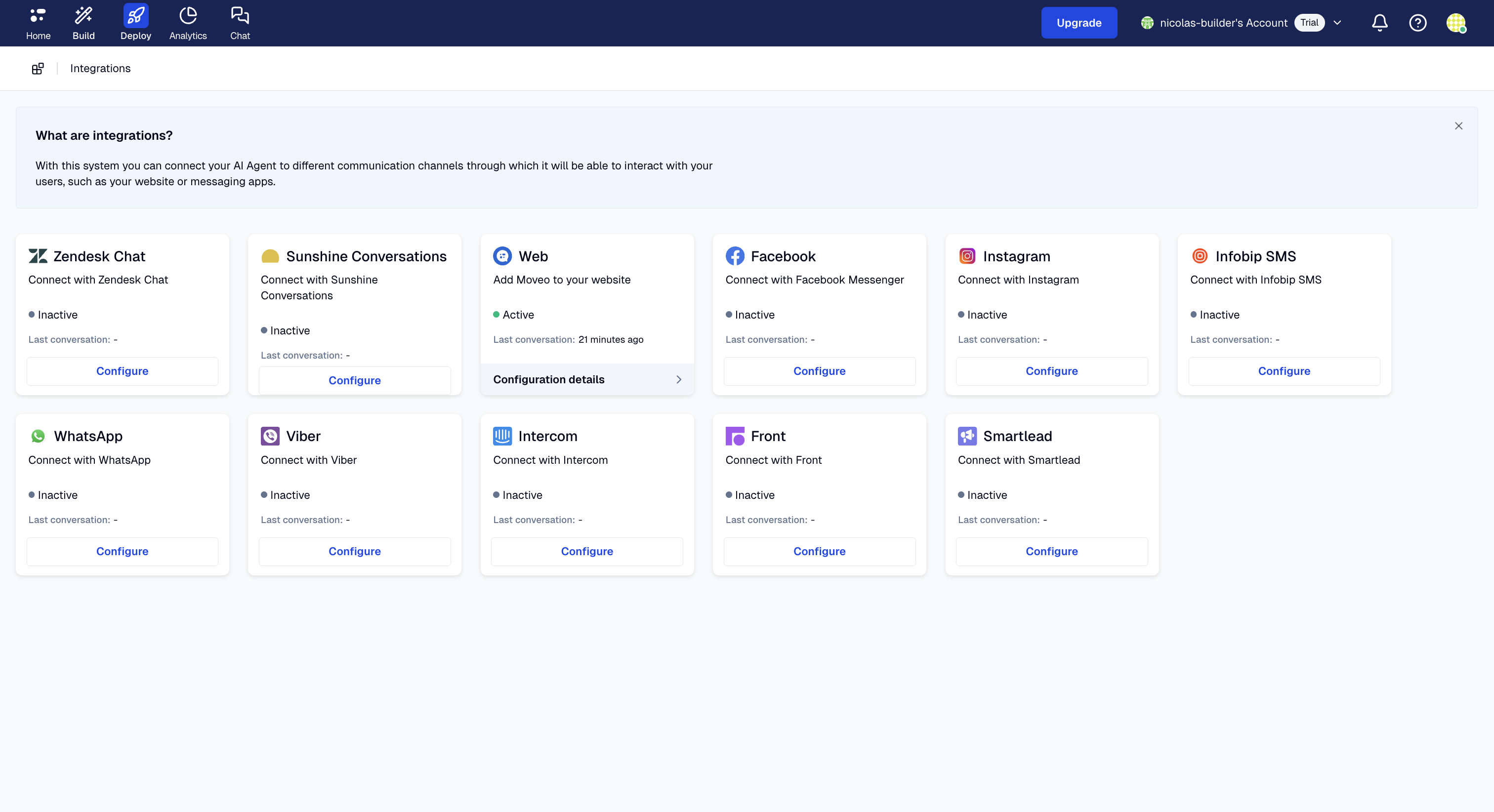Screen dimensions: 1494x812
Task: Configure the Front integration
Action: pyautogui.click(x=819, y=552)
